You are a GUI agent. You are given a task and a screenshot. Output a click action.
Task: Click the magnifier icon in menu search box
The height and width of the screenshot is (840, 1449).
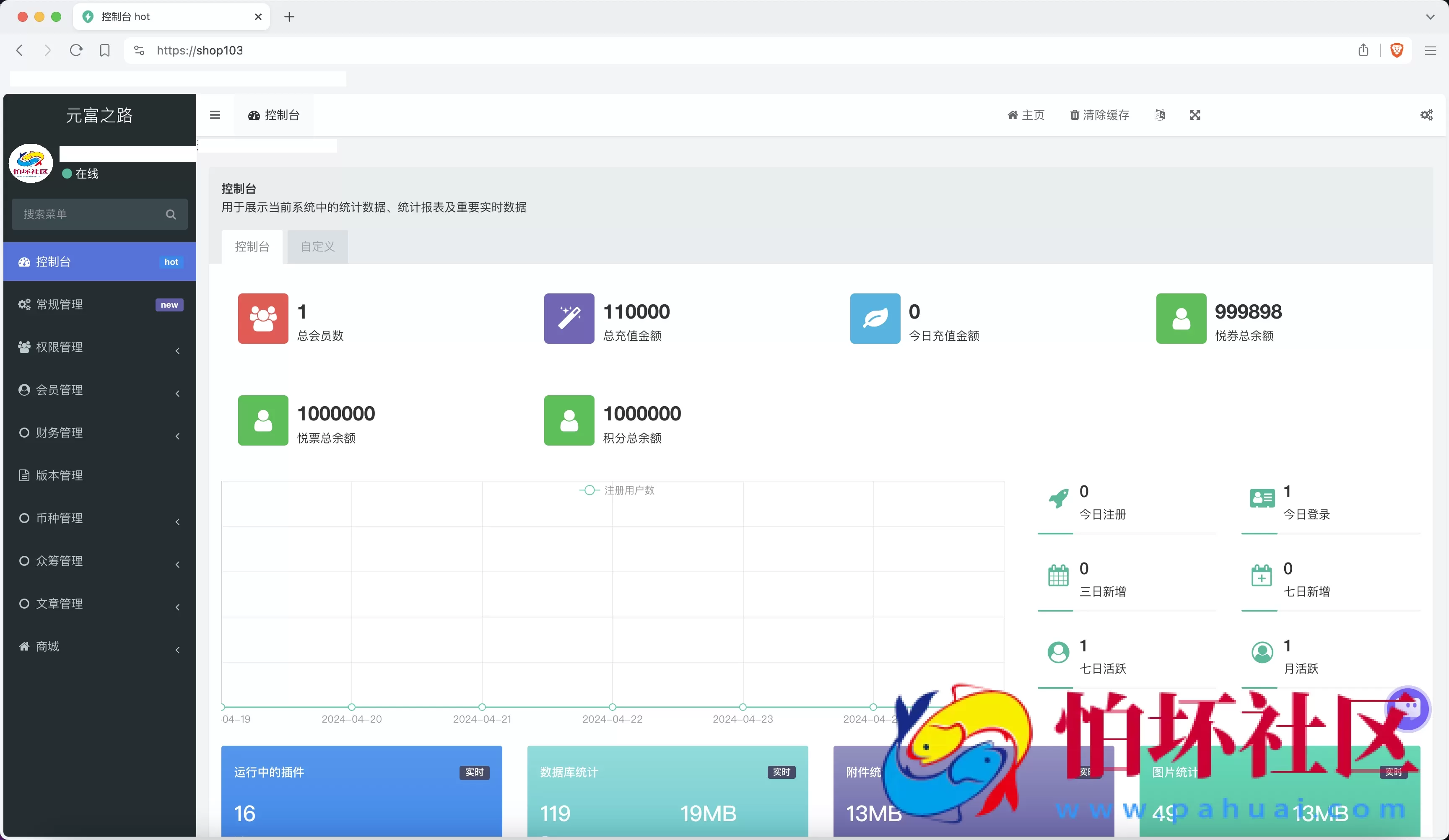pyautogui.click(x=171, y=214)
